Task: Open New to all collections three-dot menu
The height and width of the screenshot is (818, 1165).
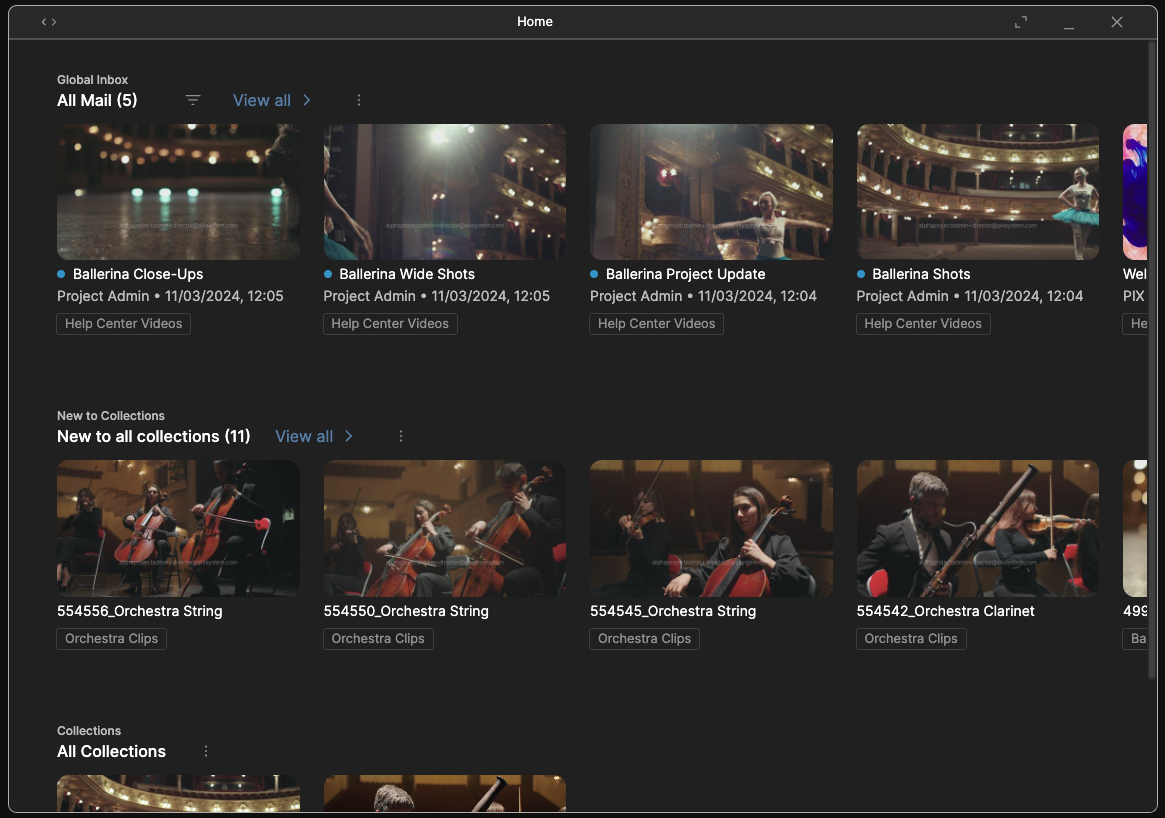Action: [x=401, y=436]
